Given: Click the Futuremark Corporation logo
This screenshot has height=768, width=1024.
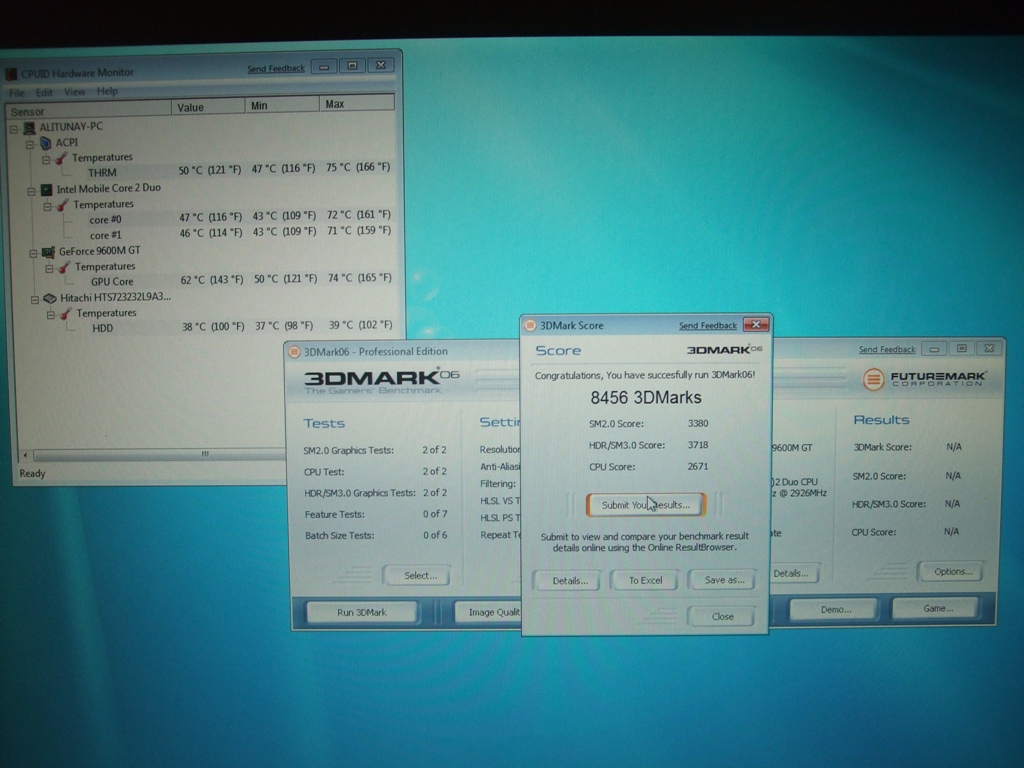Looking at the screenshot, I should click(x=923, y=379).
